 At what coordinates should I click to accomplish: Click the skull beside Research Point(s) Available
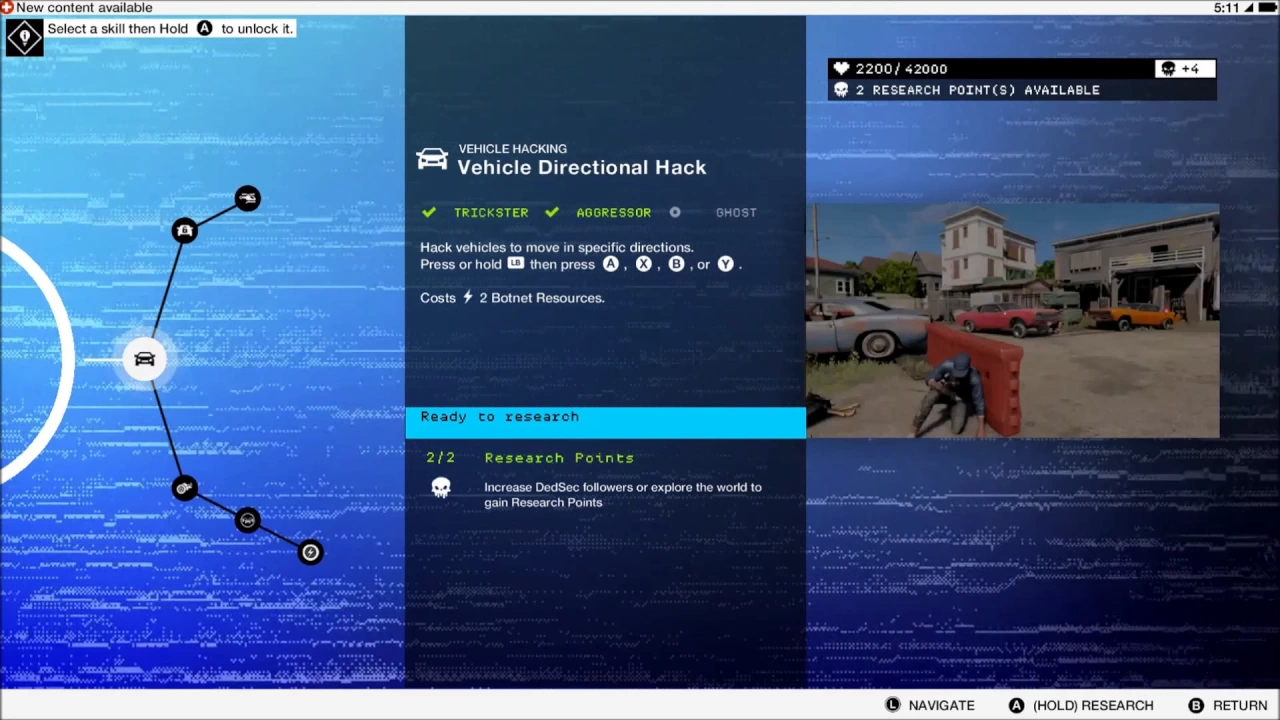(x=841, y=90)
